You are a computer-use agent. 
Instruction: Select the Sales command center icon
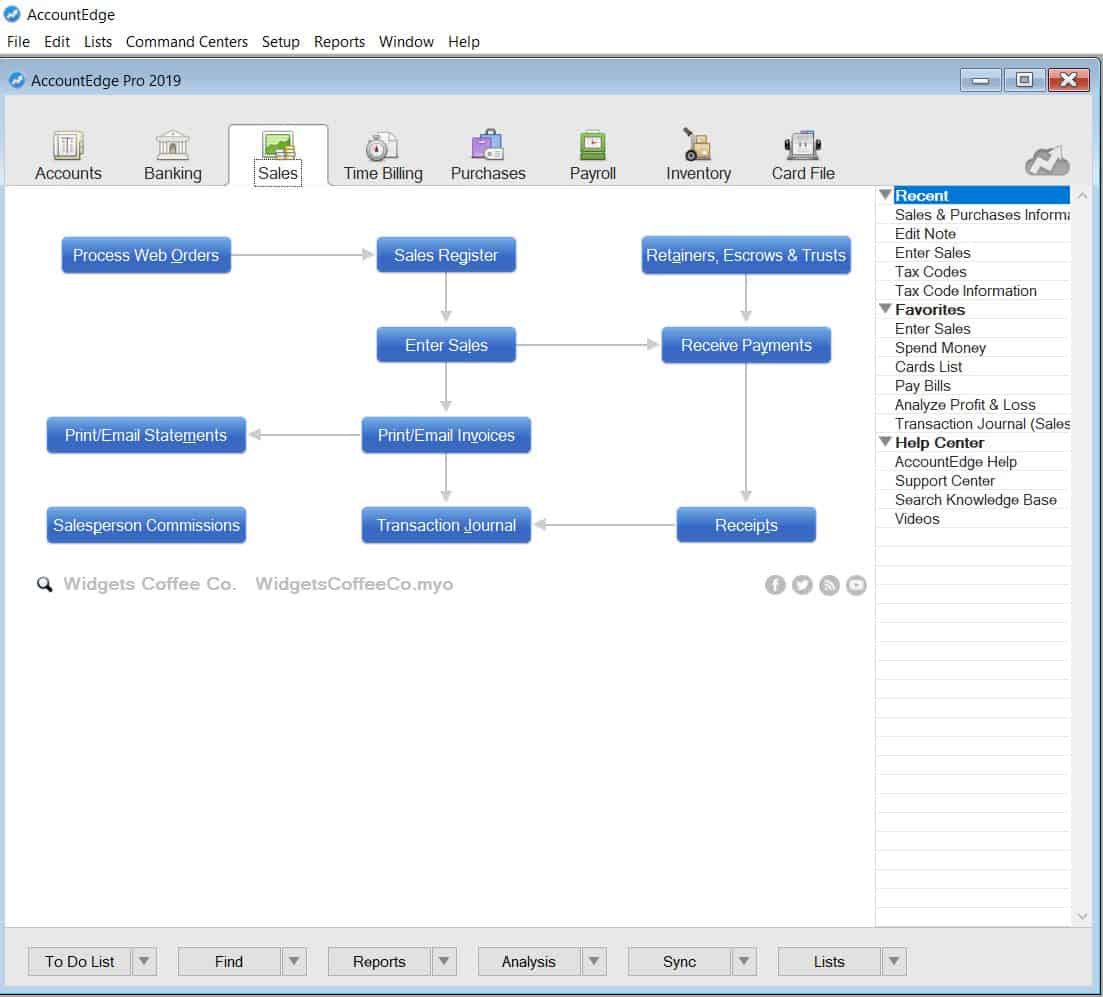click(278, 146)
